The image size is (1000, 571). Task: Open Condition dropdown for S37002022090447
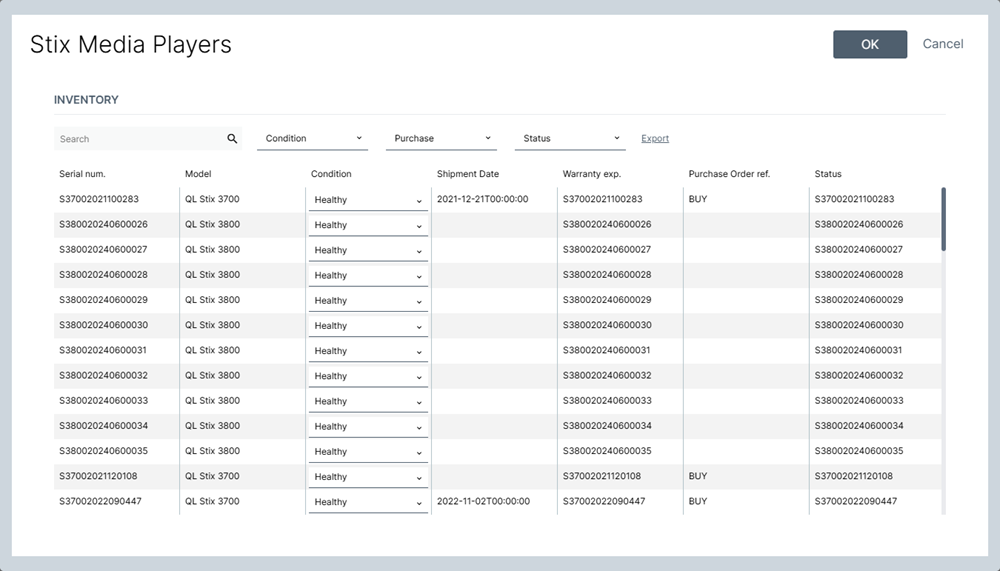(368, 502)
